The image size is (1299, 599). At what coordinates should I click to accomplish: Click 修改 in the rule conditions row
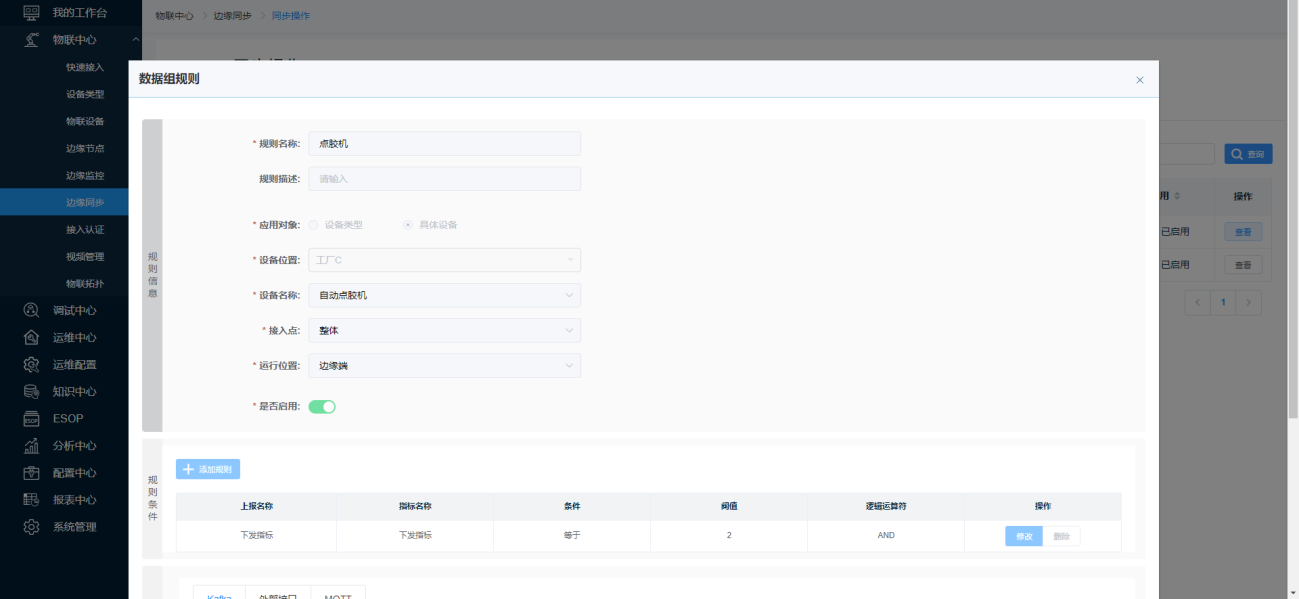click(x=1023, y=536)
